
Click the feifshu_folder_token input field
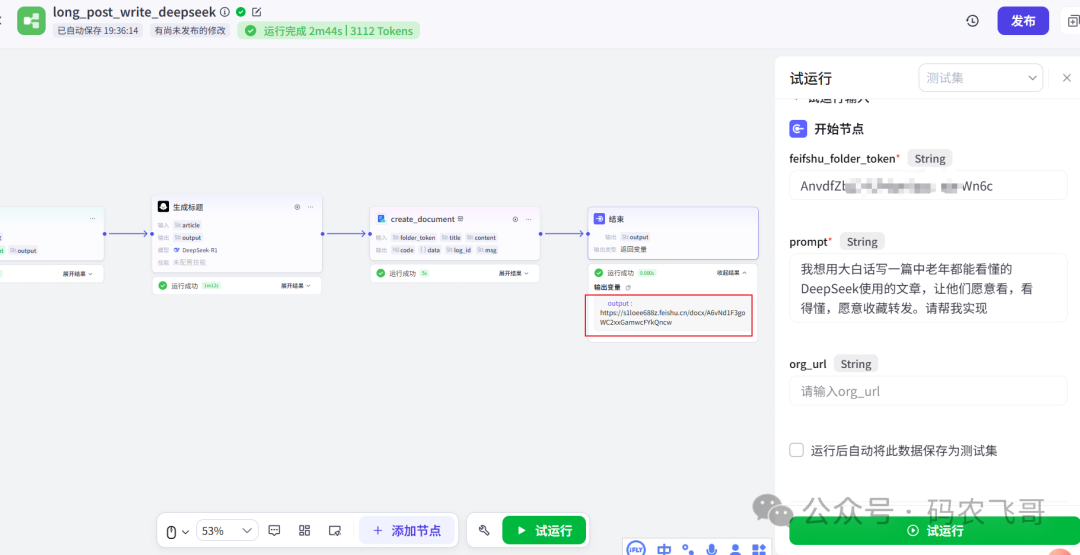928,186
